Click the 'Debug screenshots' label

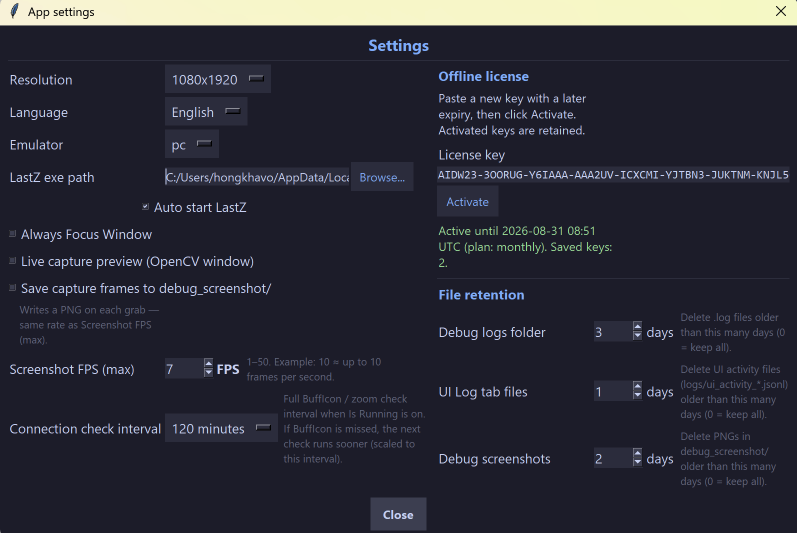(495, 459)
